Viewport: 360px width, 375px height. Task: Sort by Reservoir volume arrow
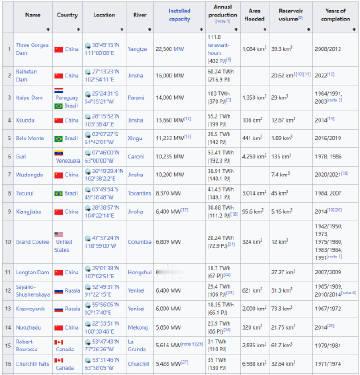[309, 30]
